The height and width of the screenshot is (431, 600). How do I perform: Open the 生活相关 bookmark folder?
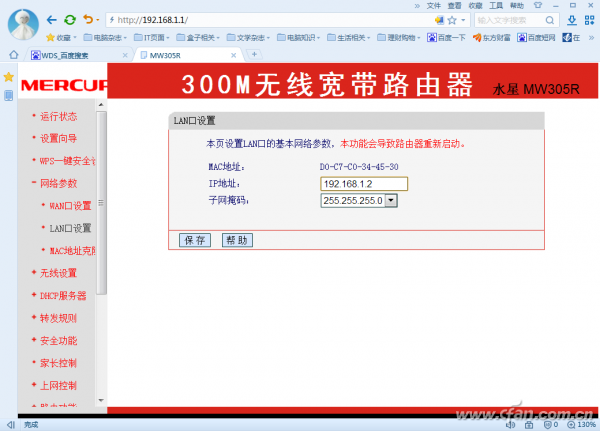pyautogui.click(x=349, y=38)
